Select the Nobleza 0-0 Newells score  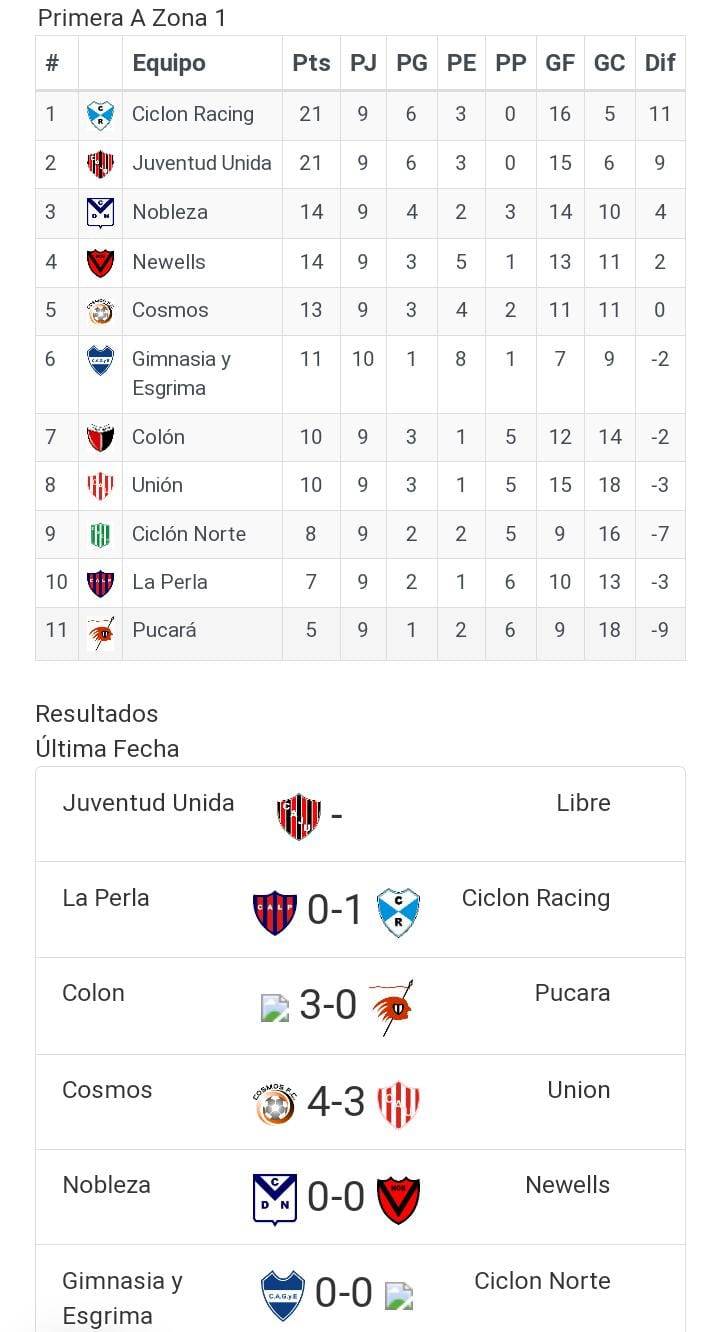[336, 1197]
